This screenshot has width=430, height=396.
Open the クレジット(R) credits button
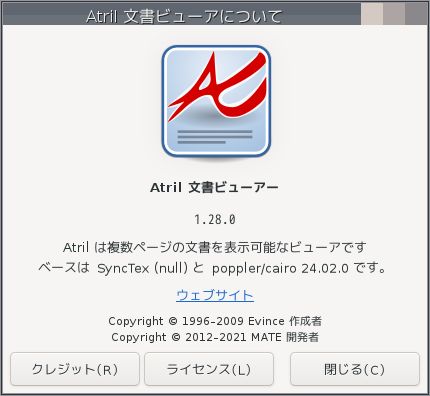(75, 369)
